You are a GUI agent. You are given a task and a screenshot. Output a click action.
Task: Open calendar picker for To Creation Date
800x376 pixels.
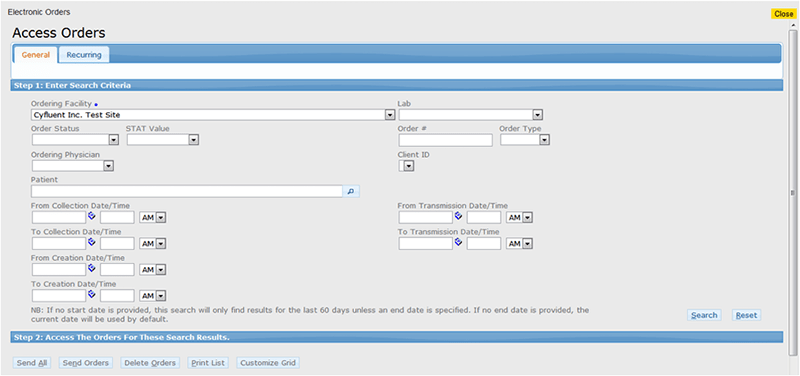point(92,294)
